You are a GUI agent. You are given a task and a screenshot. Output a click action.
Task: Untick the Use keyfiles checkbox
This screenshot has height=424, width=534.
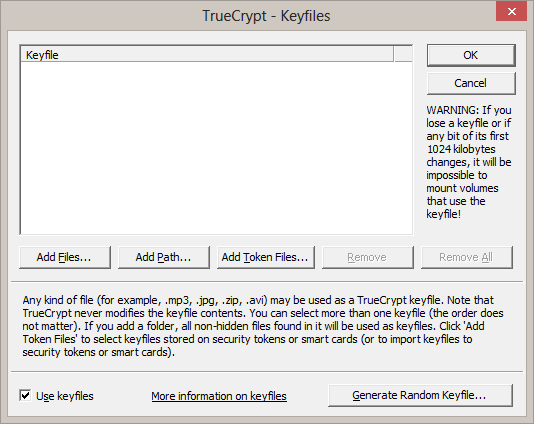point(25,395)
